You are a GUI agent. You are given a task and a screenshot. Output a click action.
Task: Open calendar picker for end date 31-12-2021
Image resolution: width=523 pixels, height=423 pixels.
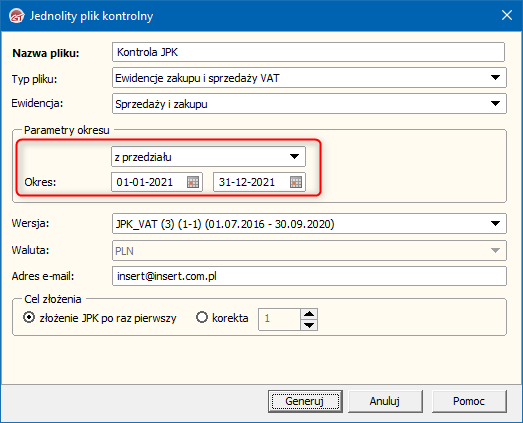(296, 182)
